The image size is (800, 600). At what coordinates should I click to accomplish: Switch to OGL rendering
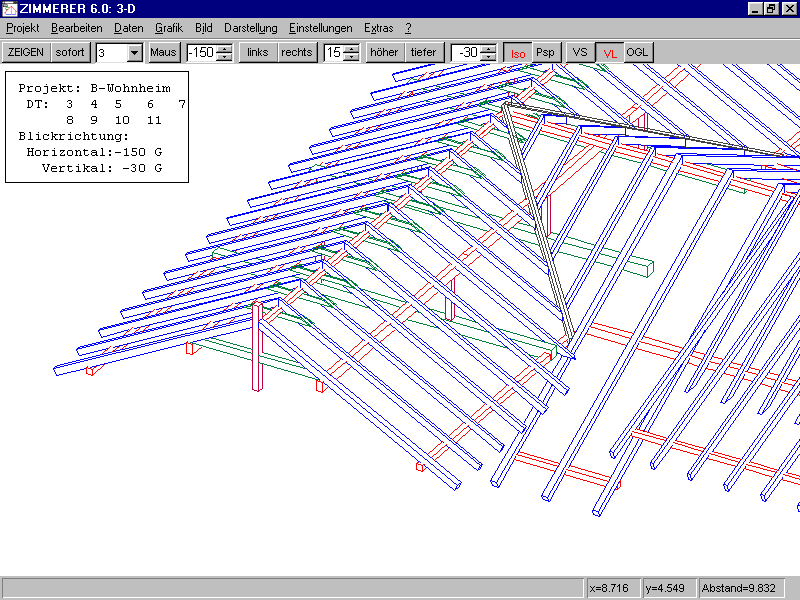coord(638,52)
